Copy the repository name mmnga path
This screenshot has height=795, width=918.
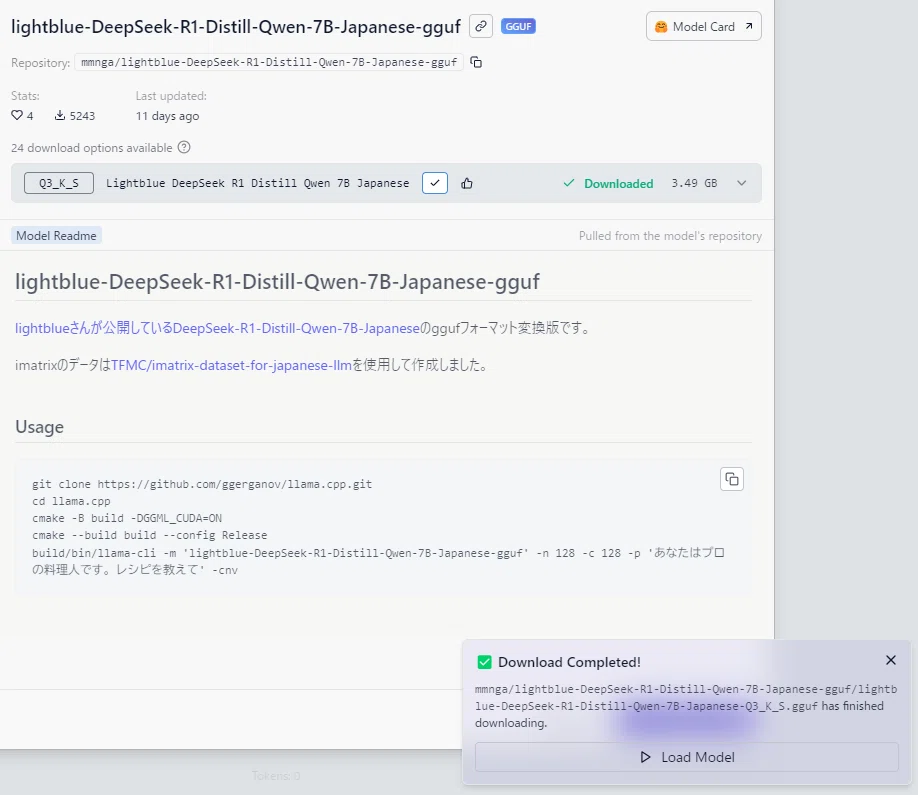coord(476,62)
